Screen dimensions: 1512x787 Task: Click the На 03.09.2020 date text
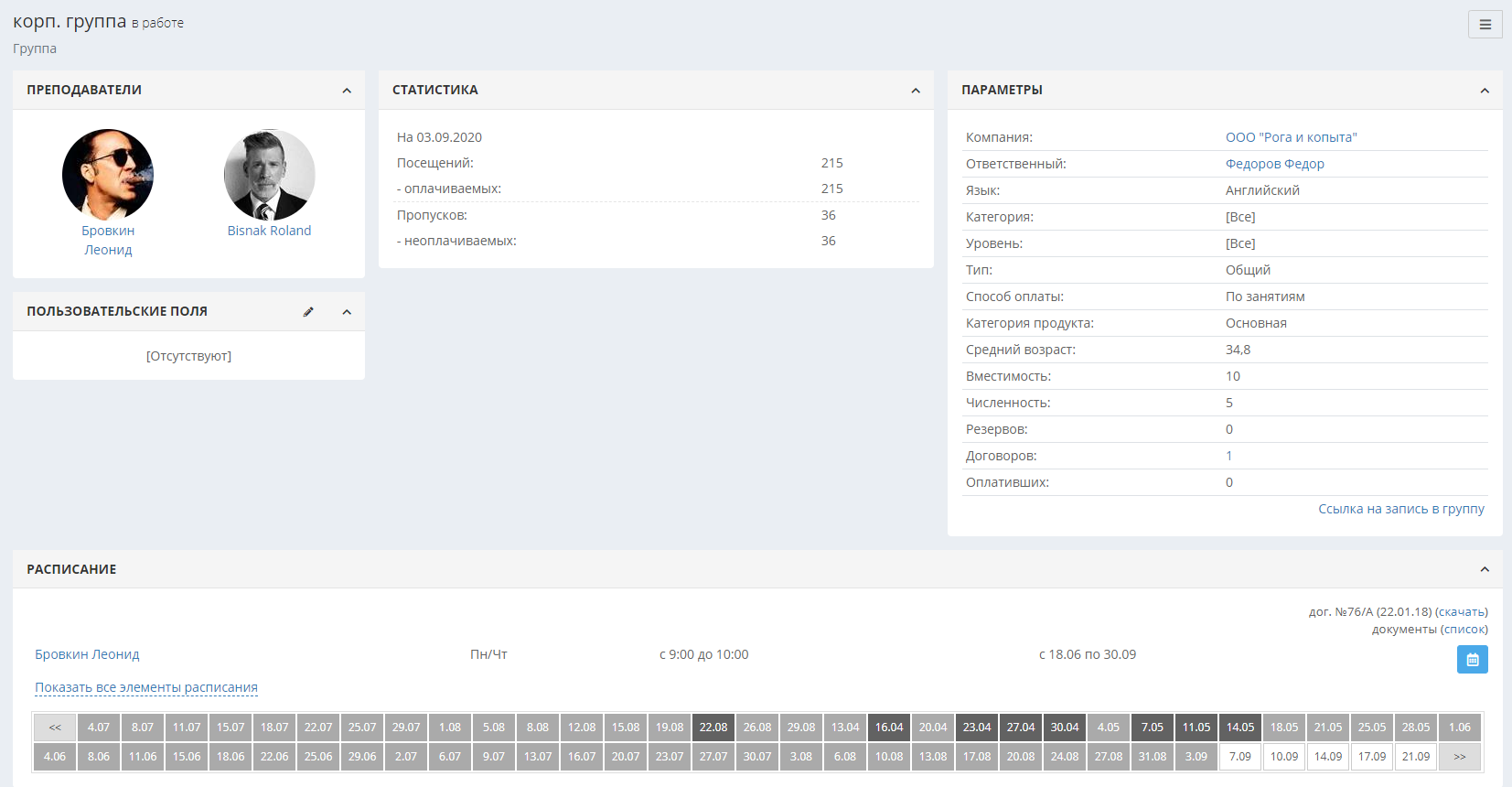(439, 137)
